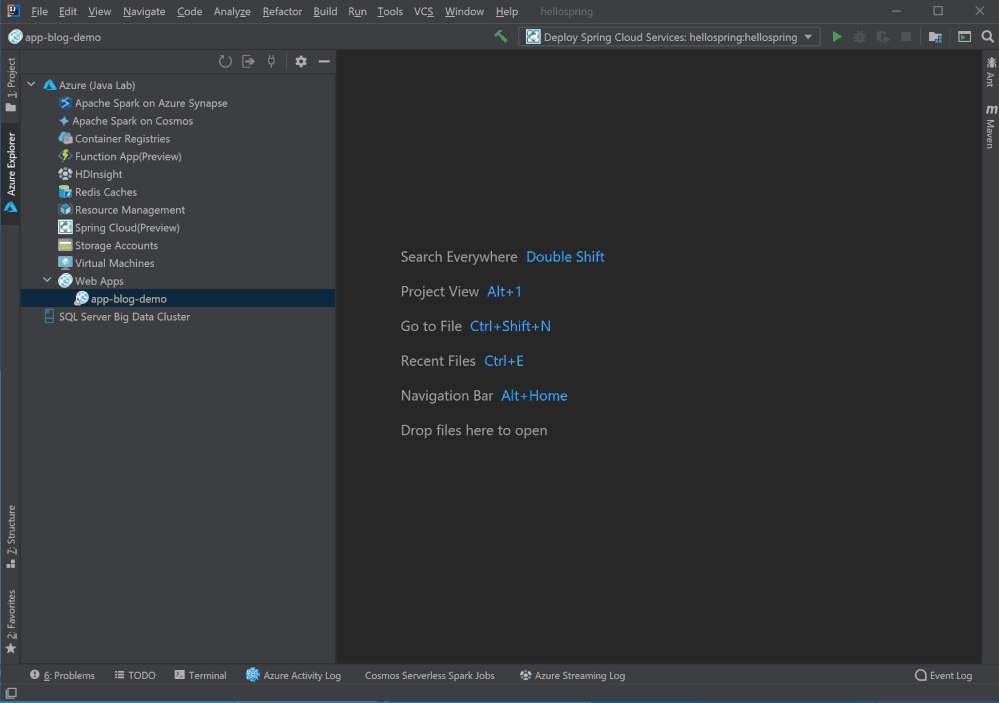This screenshot has width=999, height=703.
Task: Open the TODO tool window
Action: [135, 676]
